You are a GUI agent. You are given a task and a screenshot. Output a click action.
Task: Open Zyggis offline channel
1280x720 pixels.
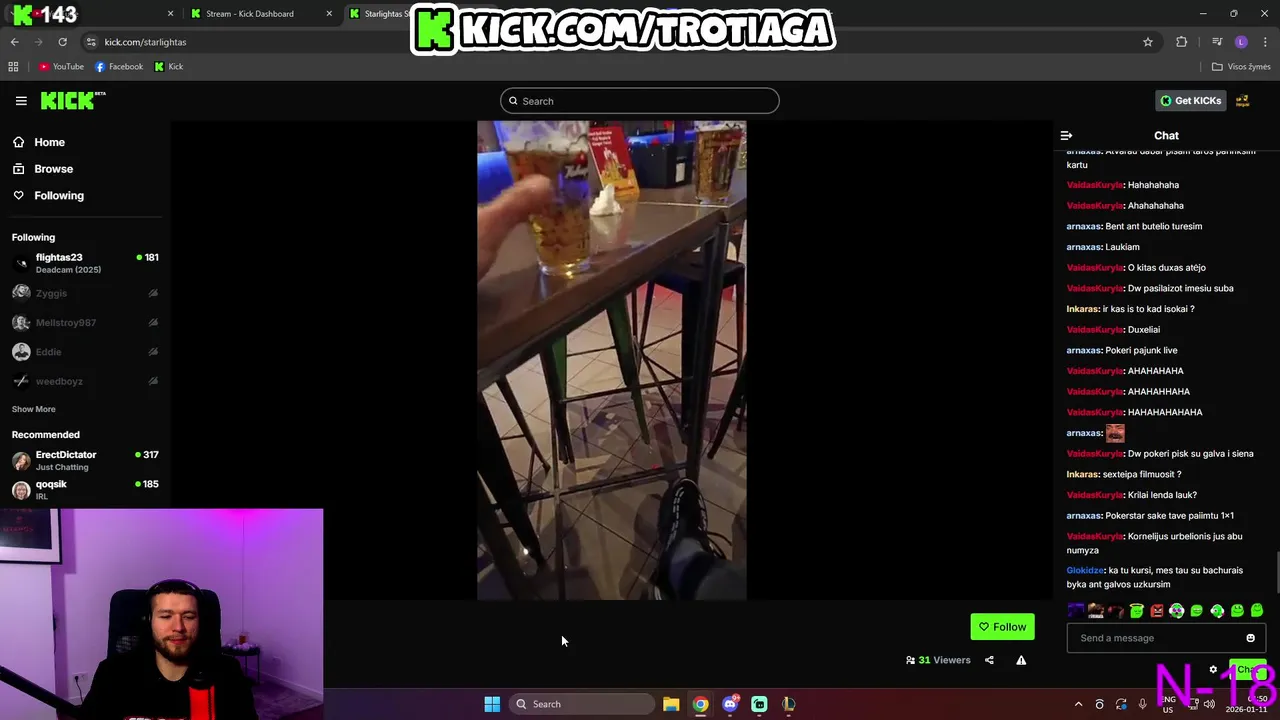tap(86, 293)
